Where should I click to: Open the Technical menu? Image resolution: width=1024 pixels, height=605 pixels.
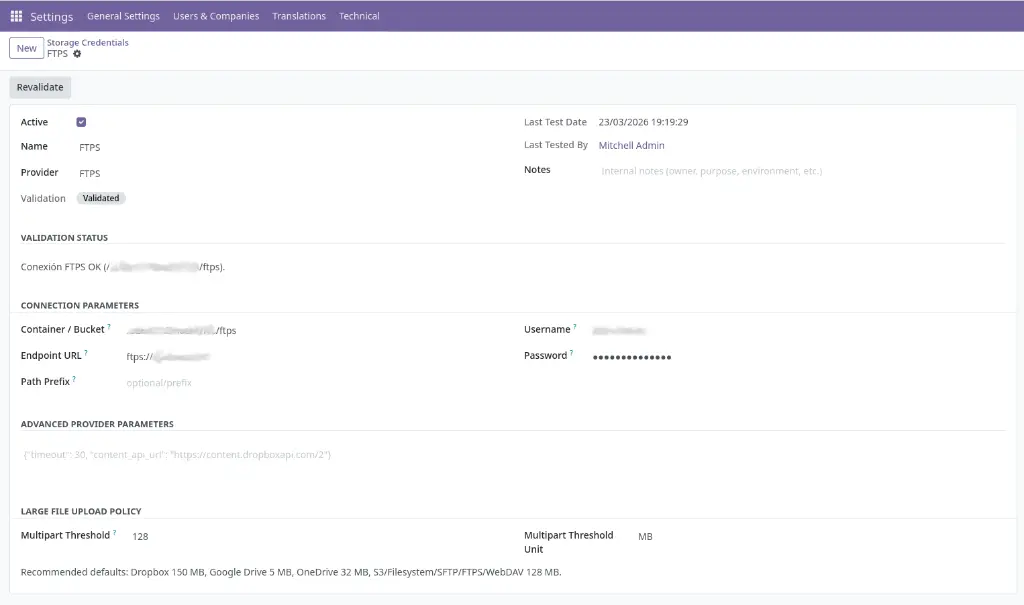pyautogui.click(x=359, y=16)
